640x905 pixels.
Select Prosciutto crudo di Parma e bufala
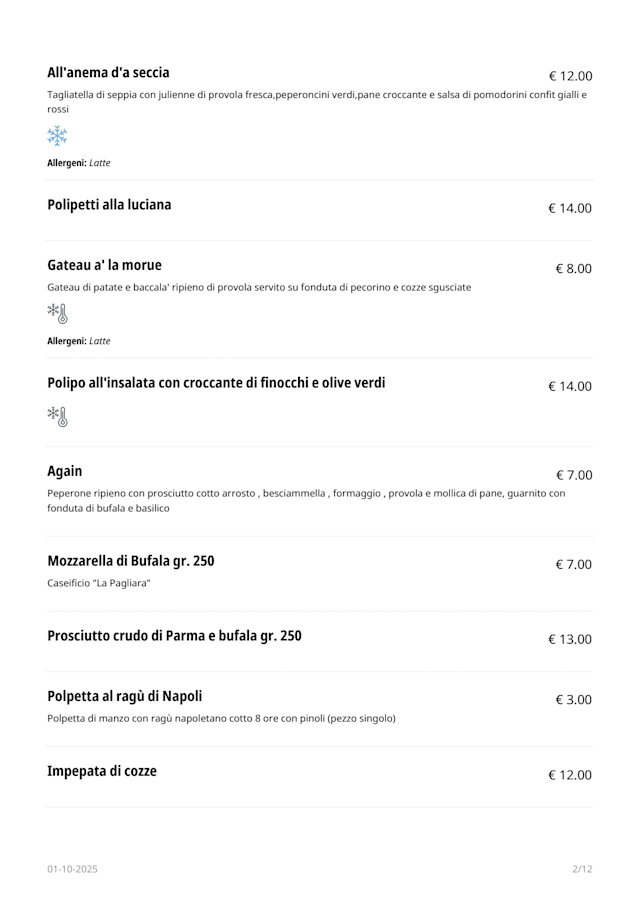click(x=174, y=636)
